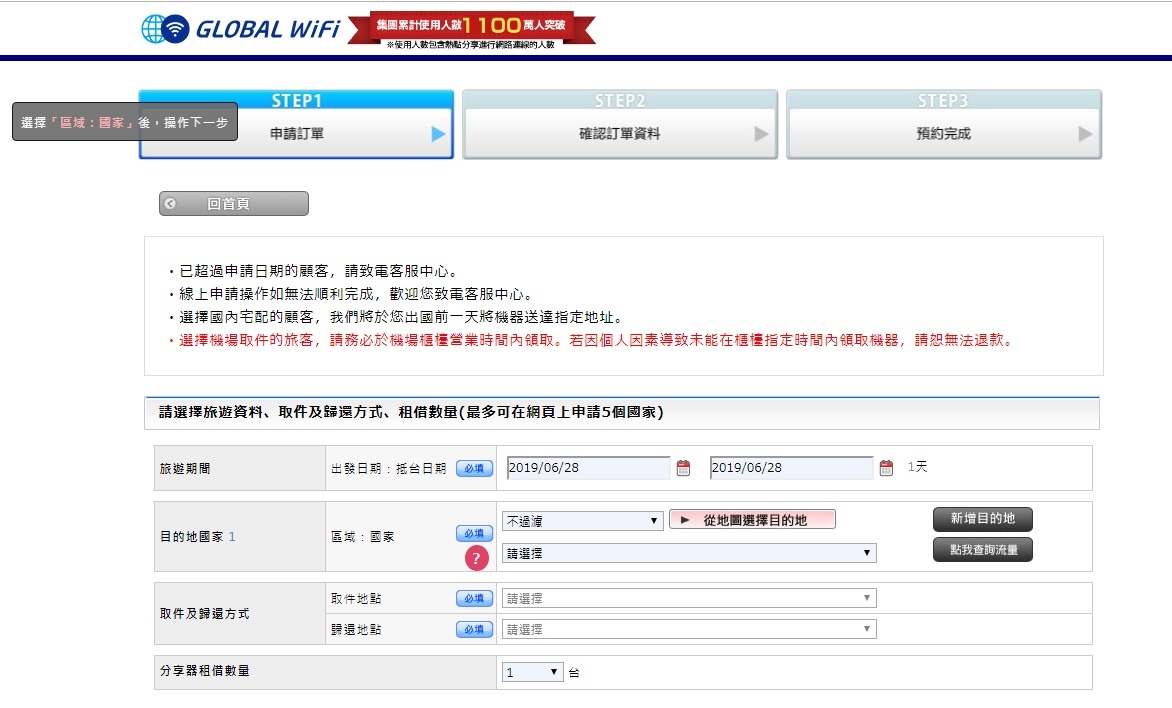Image resolution: width=1172 pixels, height=708 pixels.
Task: Click the 1100萬人突破 red ribbon banner
Action: click(x=472, y=30)
